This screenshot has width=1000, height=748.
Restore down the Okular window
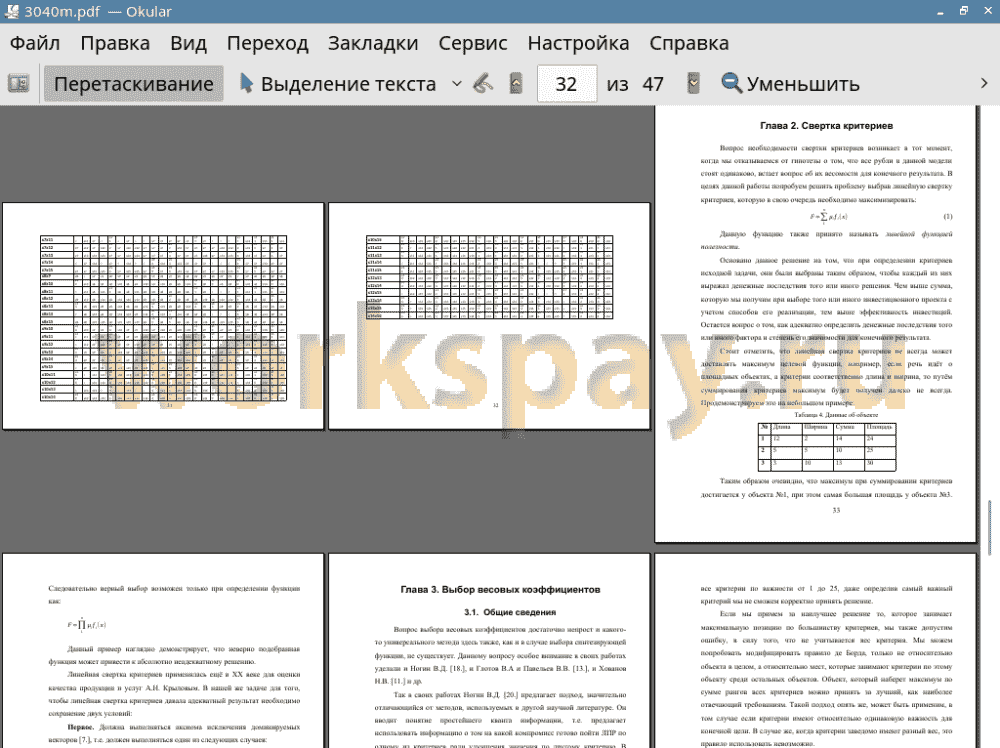pyautogui.click(x=964, y=11)
